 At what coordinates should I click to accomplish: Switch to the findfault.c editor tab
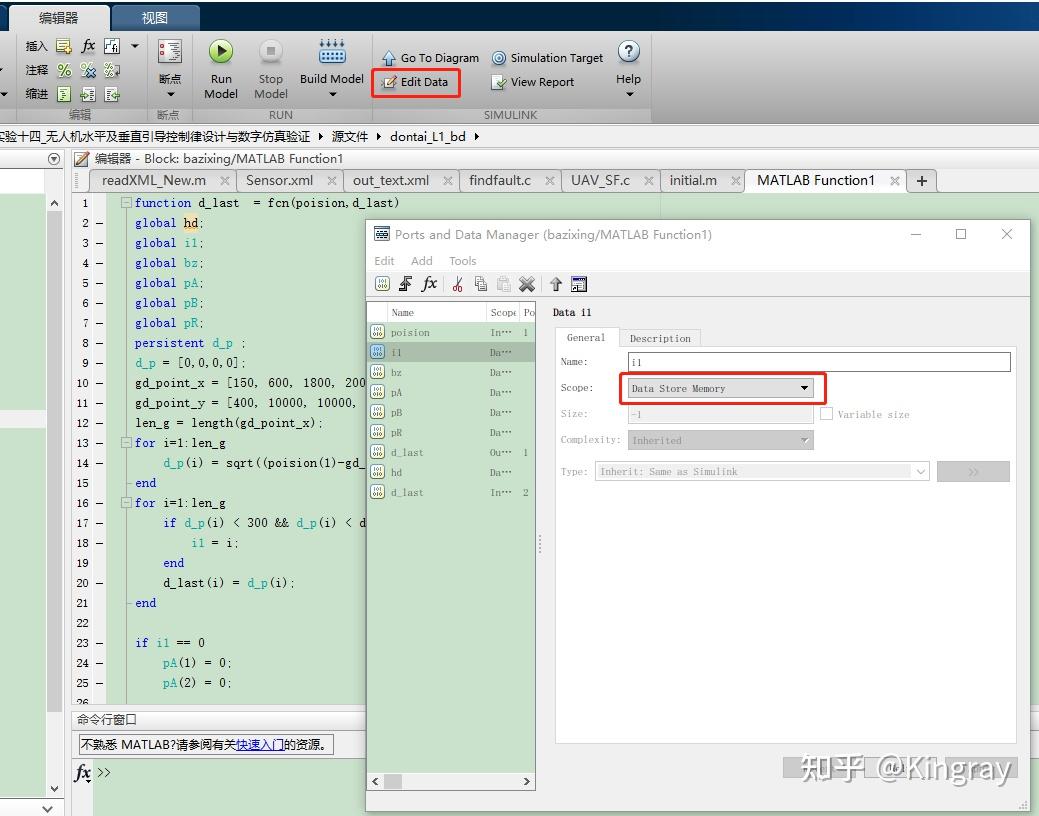pos(499,180)
